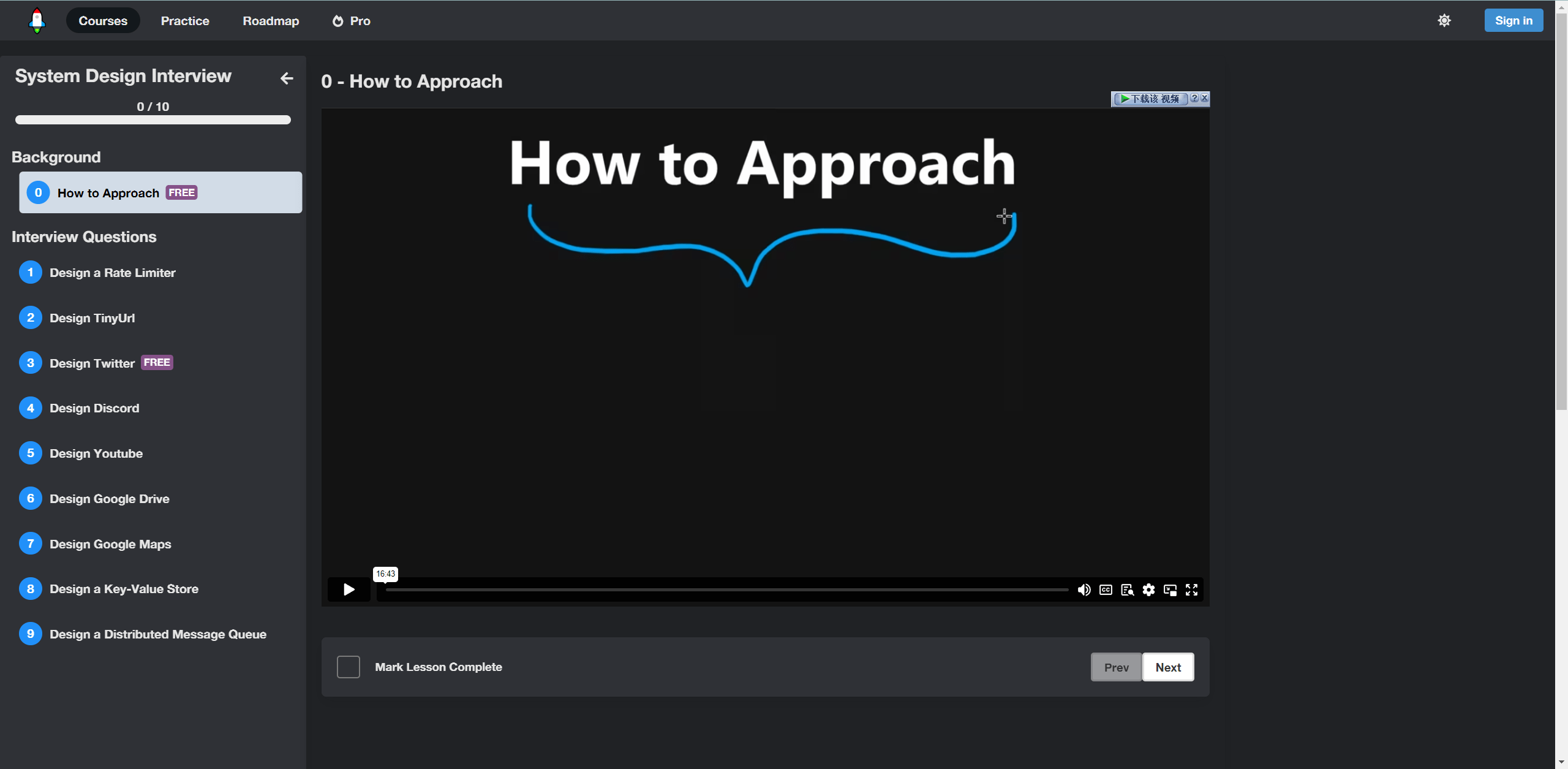Enable picture-in-picture mode
1568x769 pixels.
1170,589
